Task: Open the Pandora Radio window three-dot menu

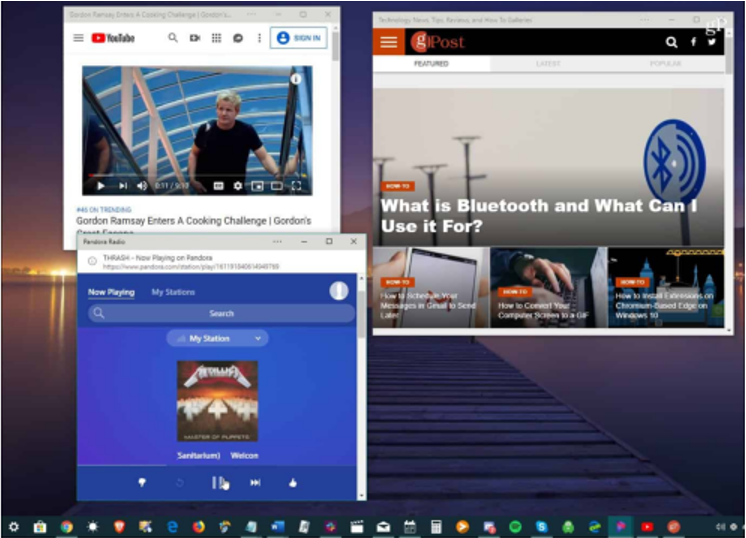Action: 277,242
